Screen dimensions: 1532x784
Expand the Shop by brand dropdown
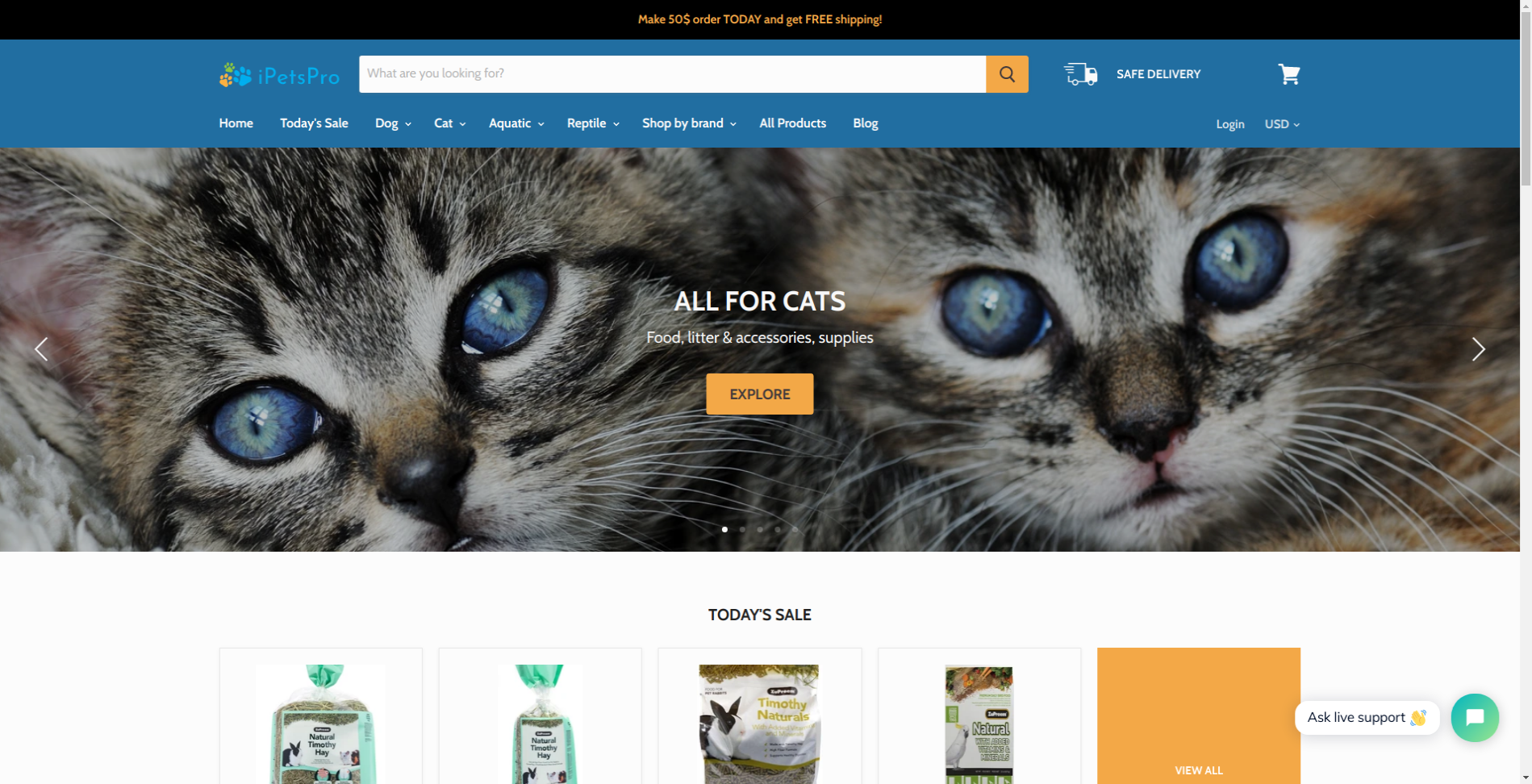[x=689, y=123]
